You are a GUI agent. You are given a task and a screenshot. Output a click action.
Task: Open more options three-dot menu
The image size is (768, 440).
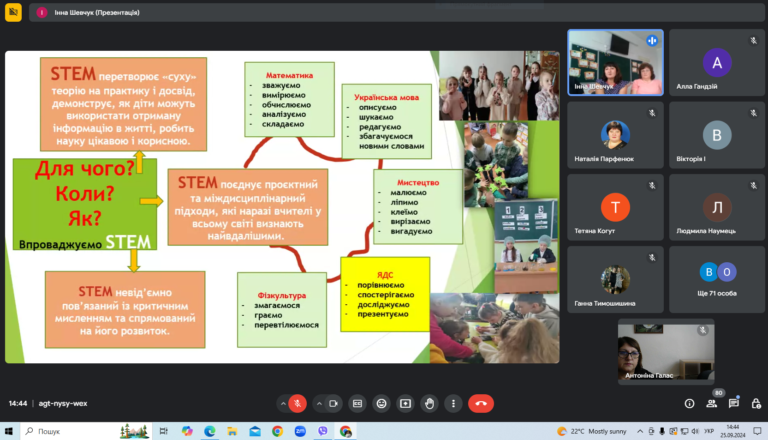tap(454, 404)
